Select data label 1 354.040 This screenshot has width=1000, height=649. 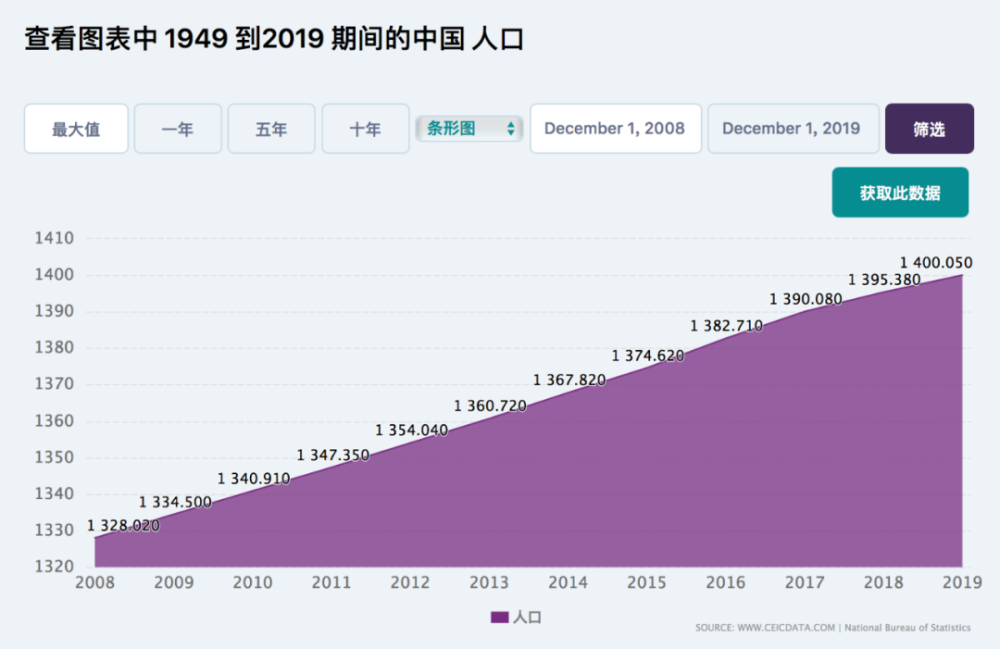tap(411, 430)
